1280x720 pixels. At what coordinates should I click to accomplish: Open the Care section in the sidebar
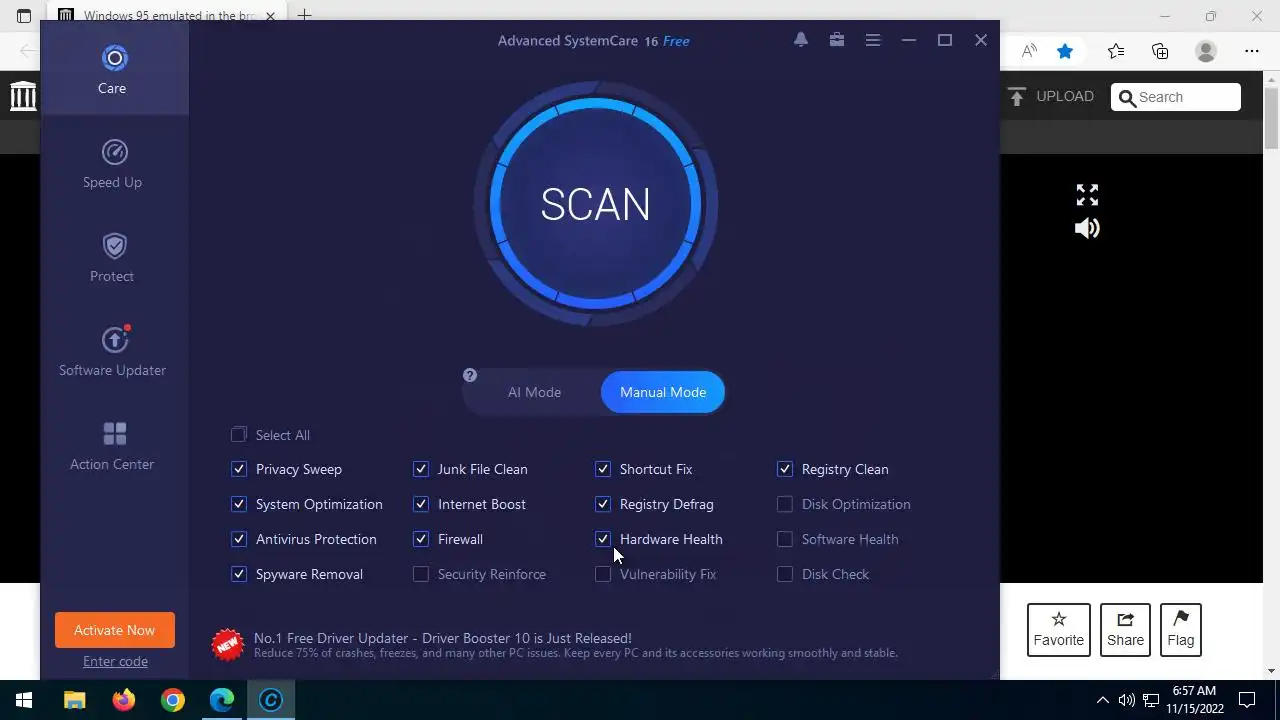[x=114, y=70]
